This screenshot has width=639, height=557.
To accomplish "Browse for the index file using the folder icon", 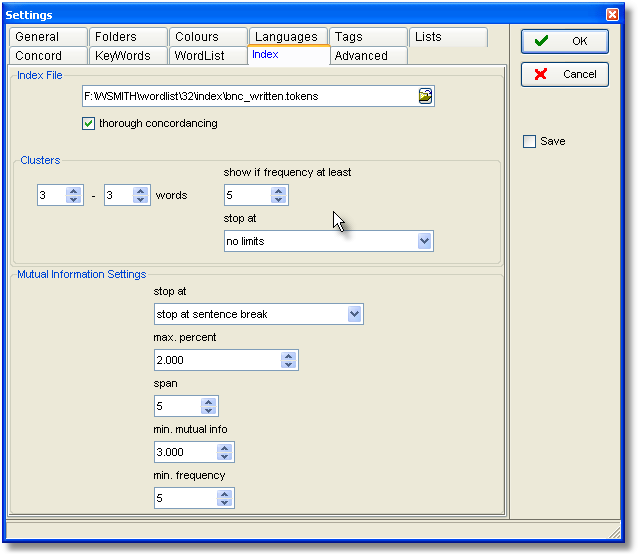I will (425, 96).
